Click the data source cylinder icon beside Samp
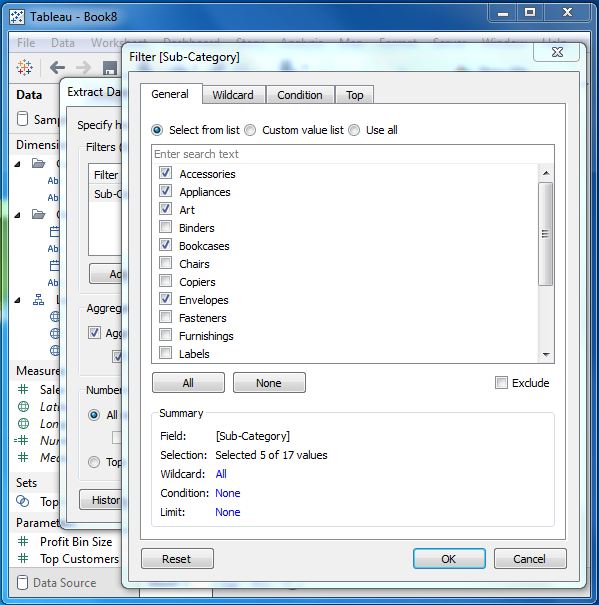The width and height of the screenshot is (599, 605). pyautogui.click(x=22, y=119)
